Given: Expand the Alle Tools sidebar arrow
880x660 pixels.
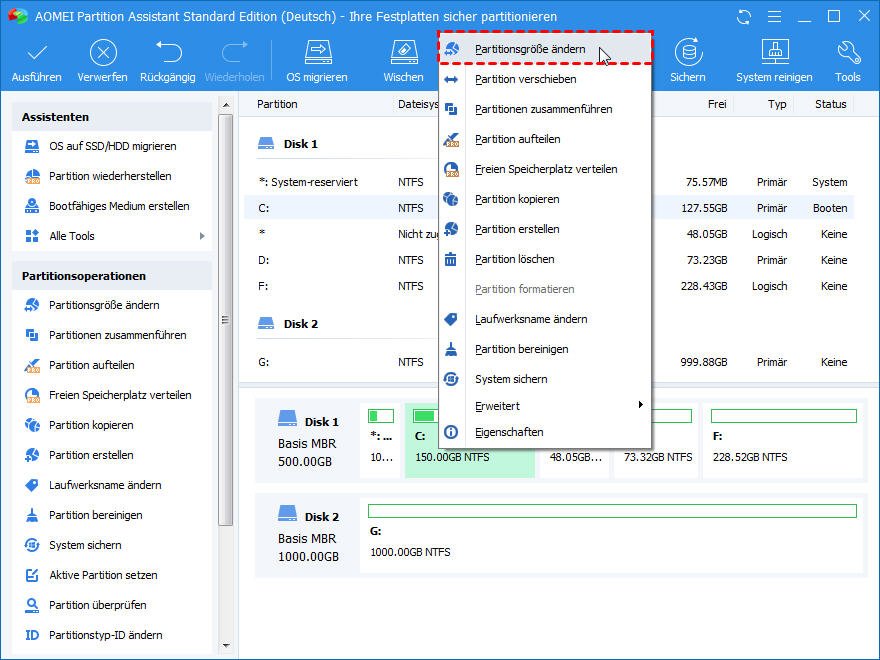Looking at the screenshot, I should [202, 236].
